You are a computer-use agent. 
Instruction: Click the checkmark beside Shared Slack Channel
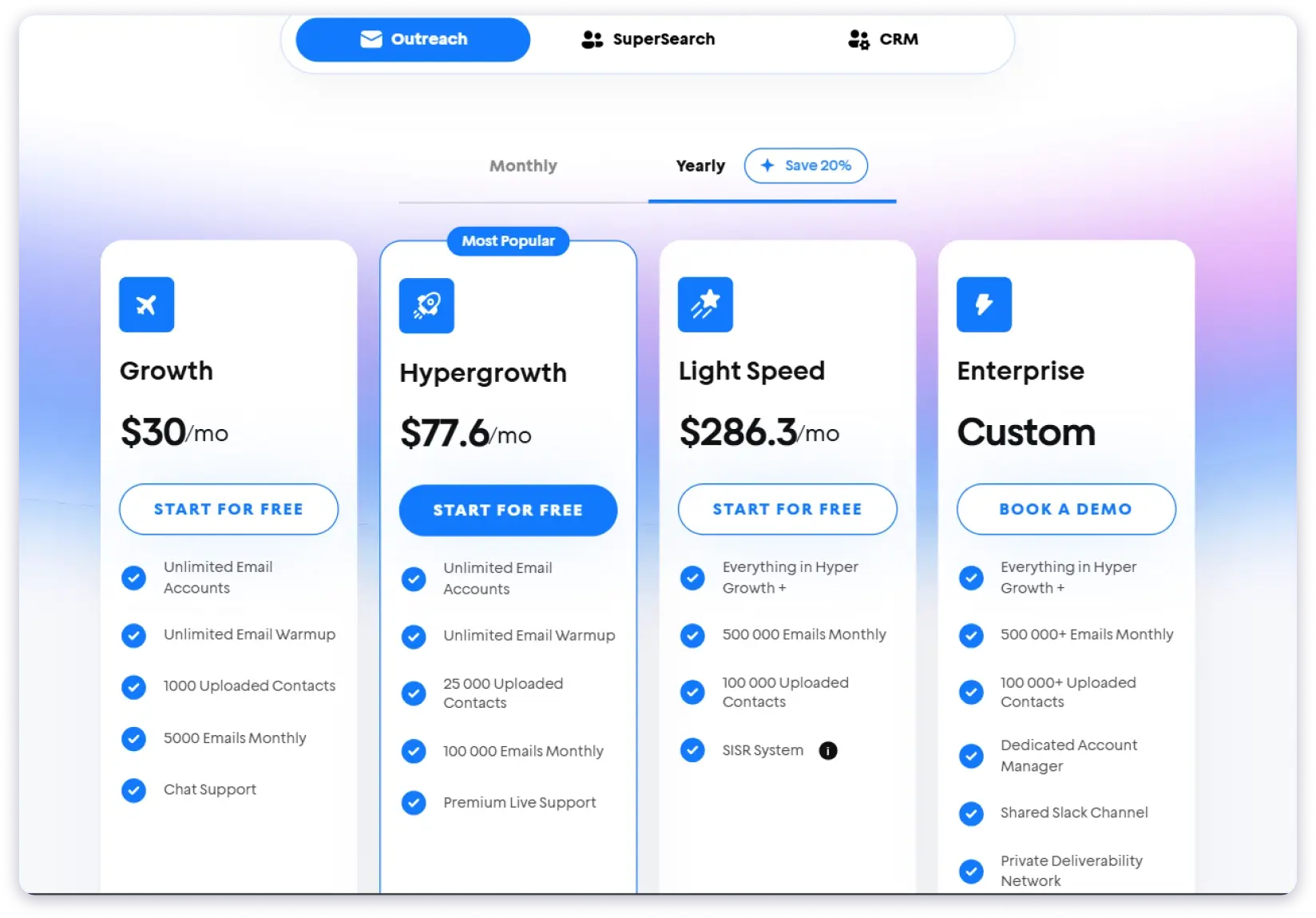pyautogui.click(x=971, y=813)
